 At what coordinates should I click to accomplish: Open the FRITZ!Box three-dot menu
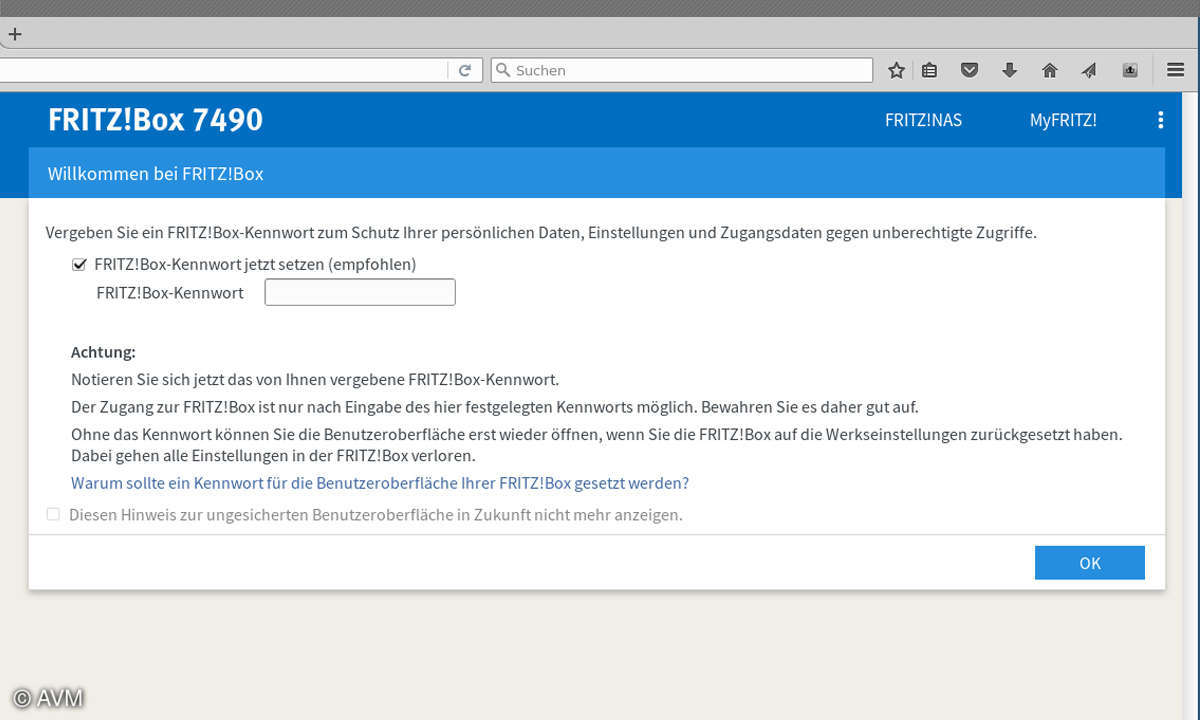tap(1160, 120)
